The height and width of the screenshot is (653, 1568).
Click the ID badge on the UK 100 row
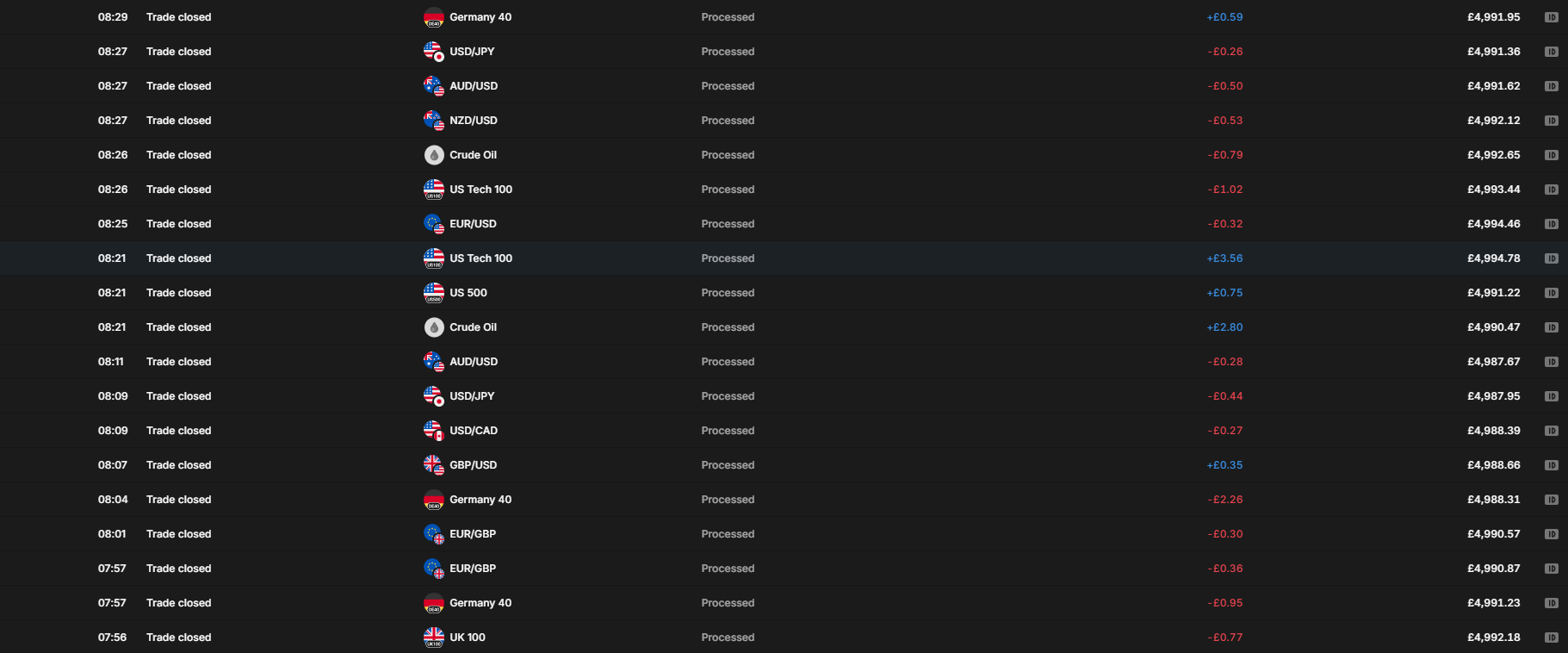click(x=1553, y=637)
